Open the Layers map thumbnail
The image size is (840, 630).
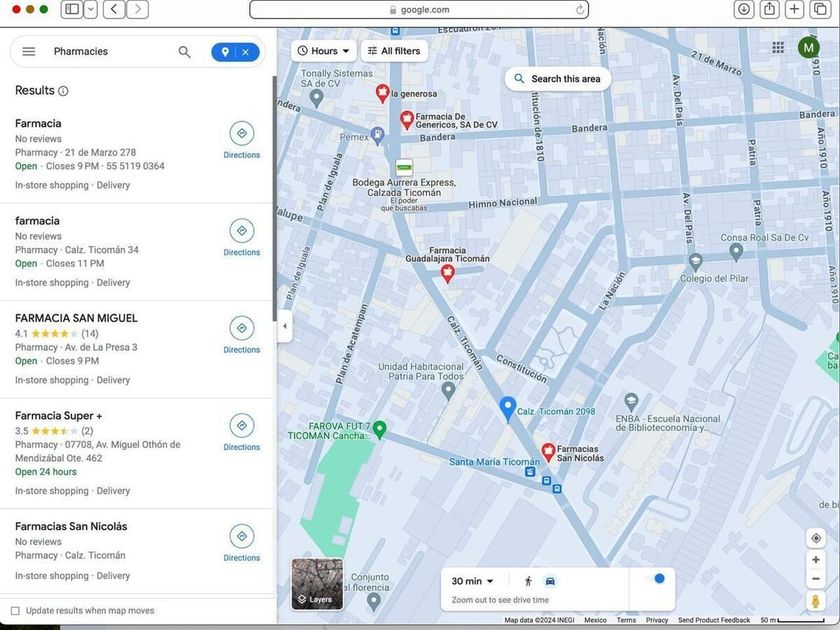tap(317, 584)
